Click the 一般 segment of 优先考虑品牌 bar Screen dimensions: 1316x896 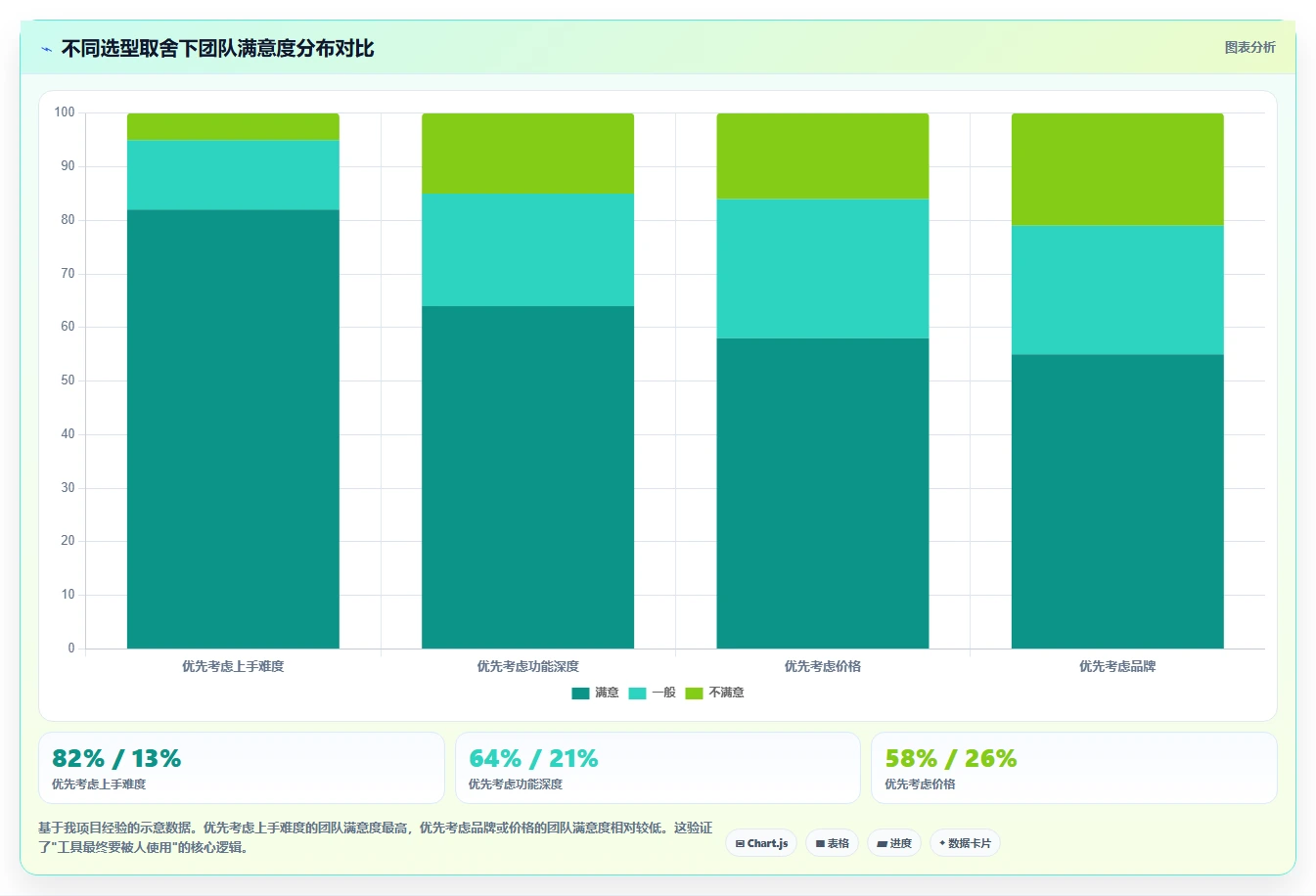(1117, 290)
